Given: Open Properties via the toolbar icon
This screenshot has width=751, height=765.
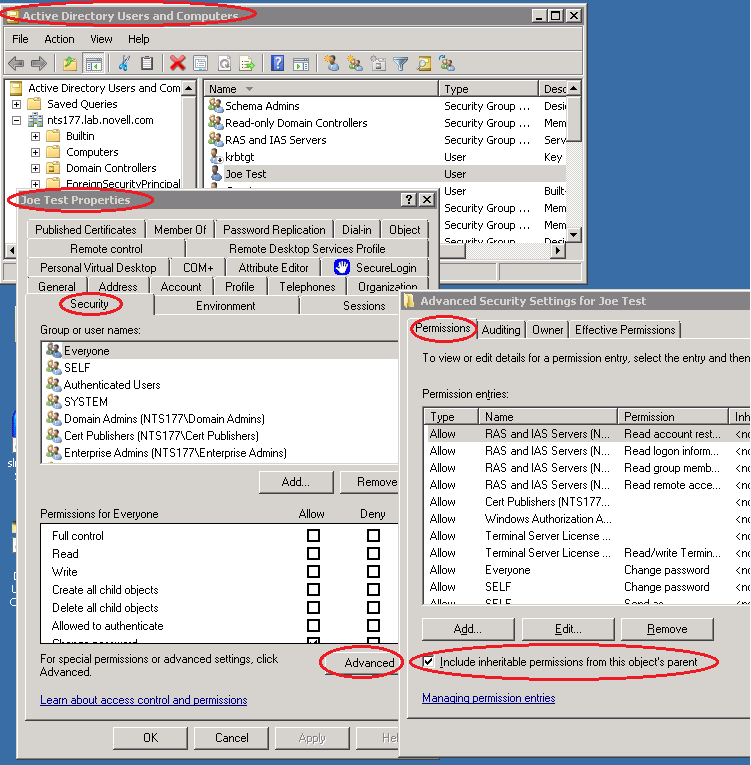Looking at the screenshot, I should tap(201, 63).
